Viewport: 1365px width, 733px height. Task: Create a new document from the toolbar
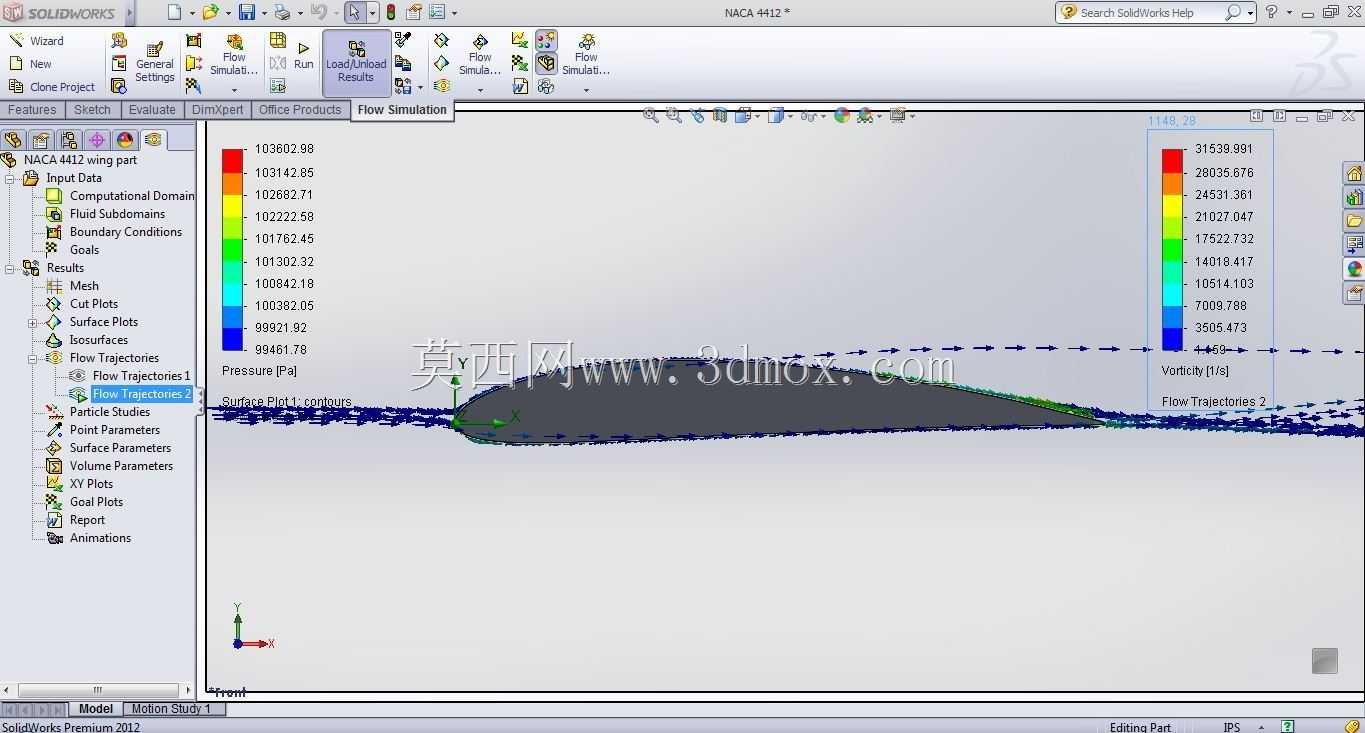pyautogui.click(x=174, y=12)
